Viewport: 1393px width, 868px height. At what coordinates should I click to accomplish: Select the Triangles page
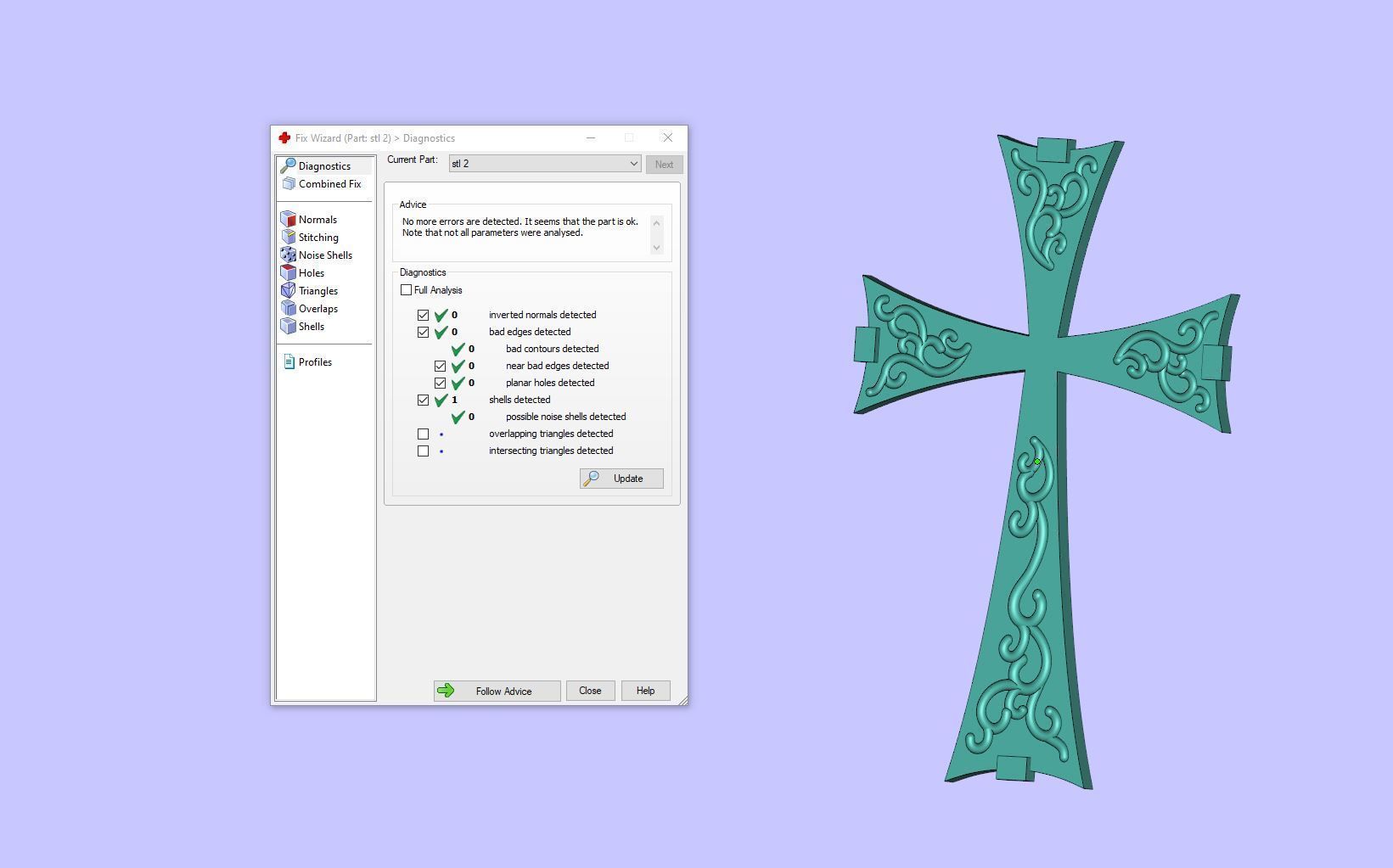[318, 290]
